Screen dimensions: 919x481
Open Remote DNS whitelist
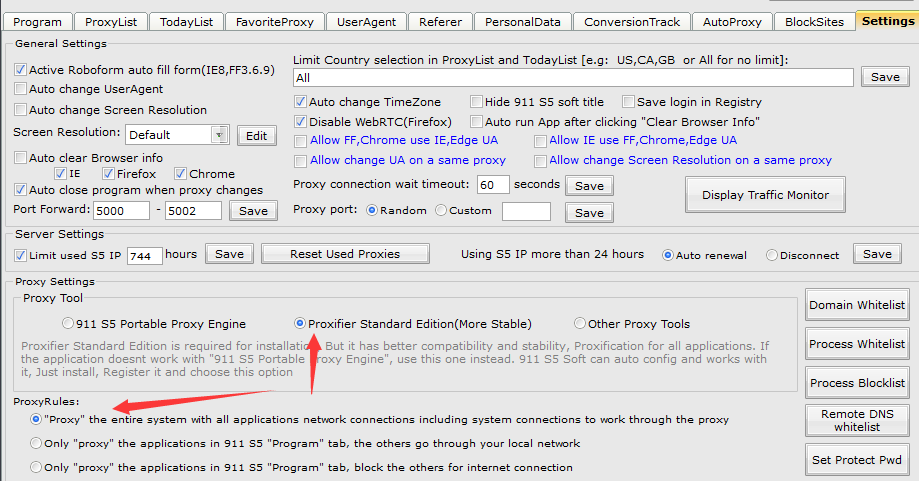pyautogui.click(x=857, y=420)
